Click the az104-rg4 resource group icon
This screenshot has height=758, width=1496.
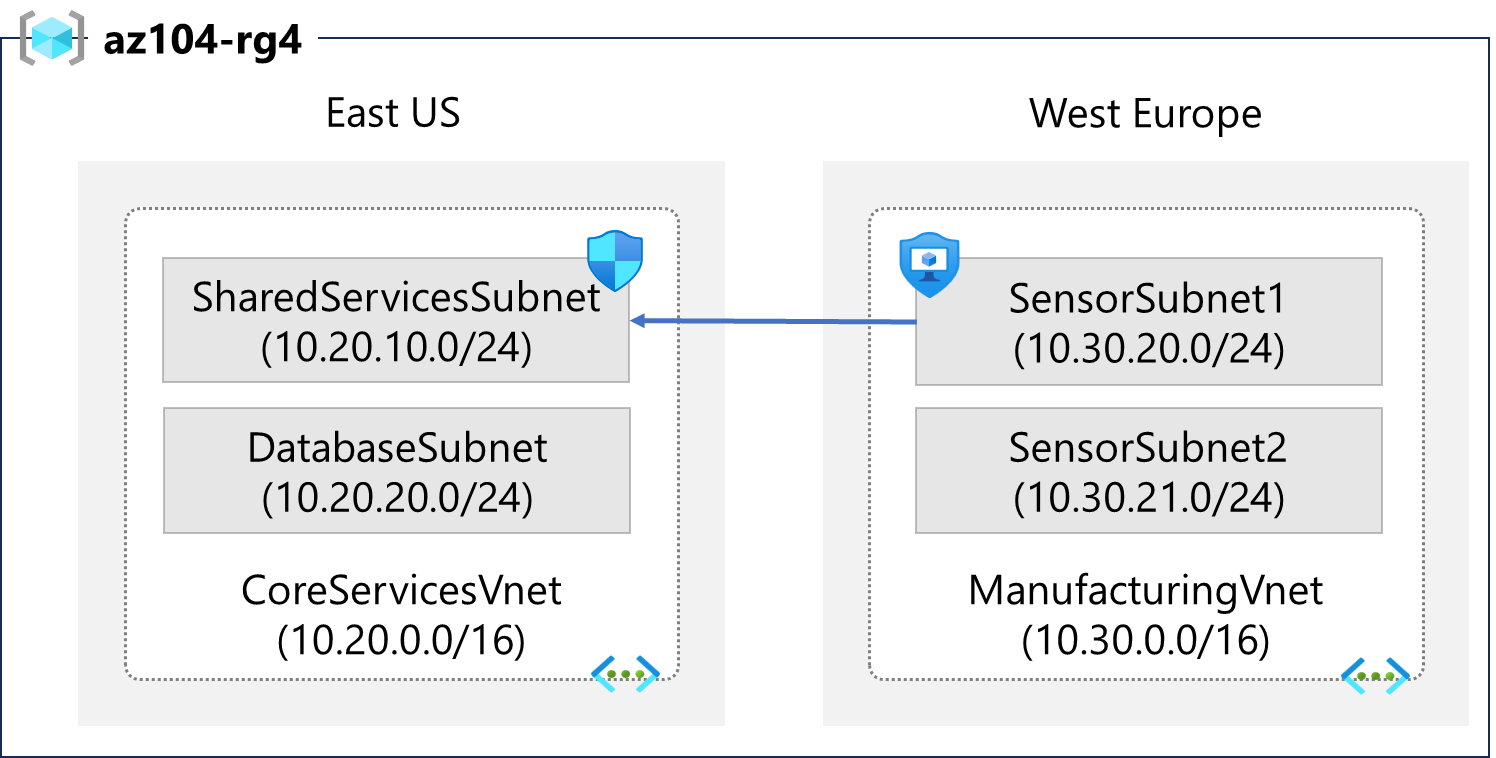coord(52,39)
